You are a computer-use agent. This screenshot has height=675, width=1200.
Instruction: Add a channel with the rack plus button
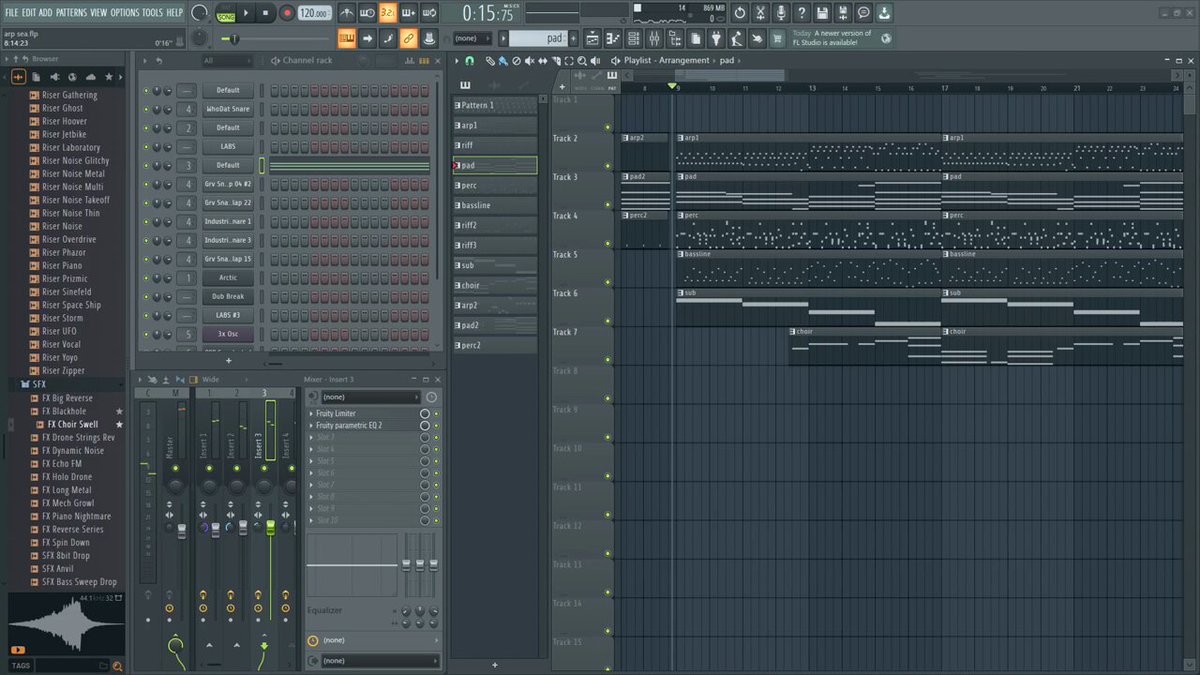228,360
